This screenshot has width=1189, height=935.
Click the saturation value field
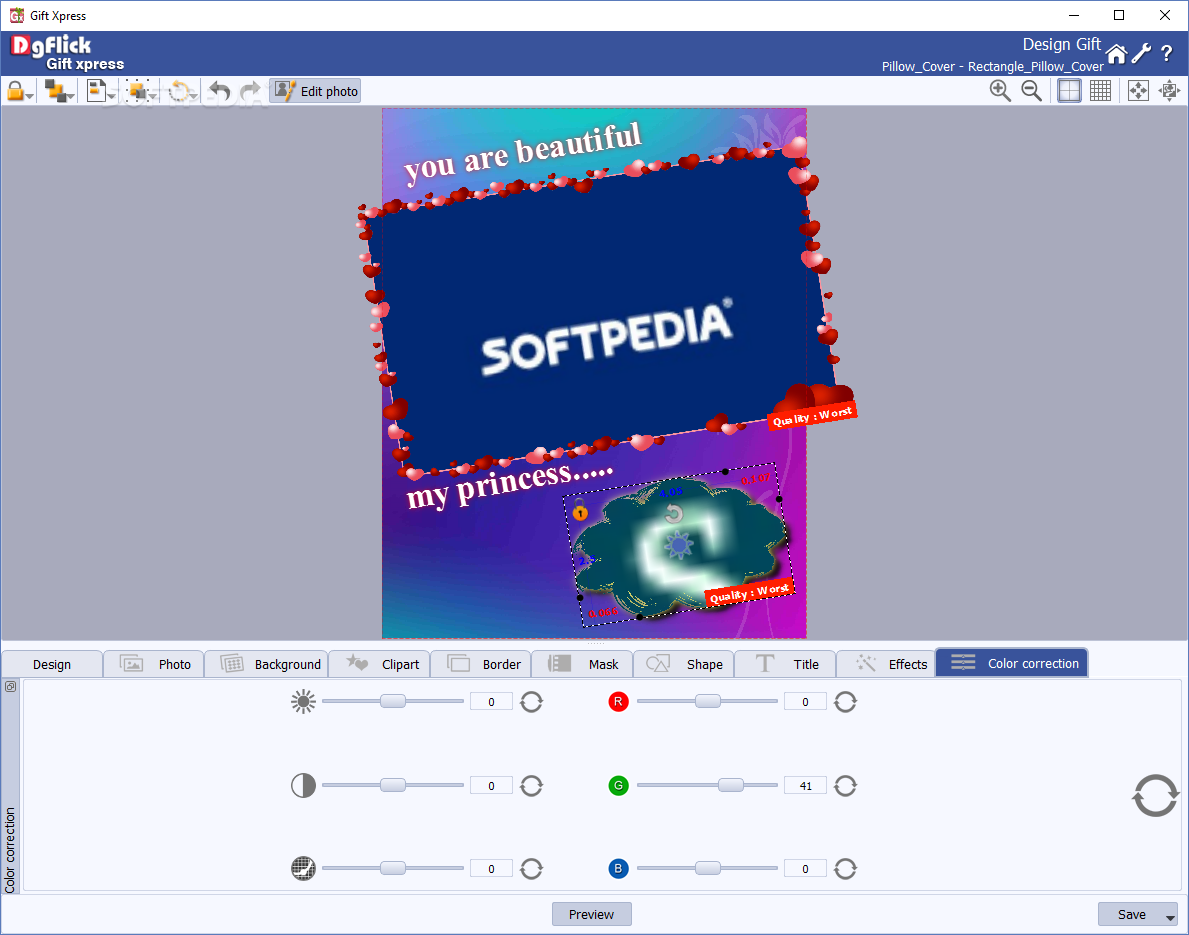point(491,869)
